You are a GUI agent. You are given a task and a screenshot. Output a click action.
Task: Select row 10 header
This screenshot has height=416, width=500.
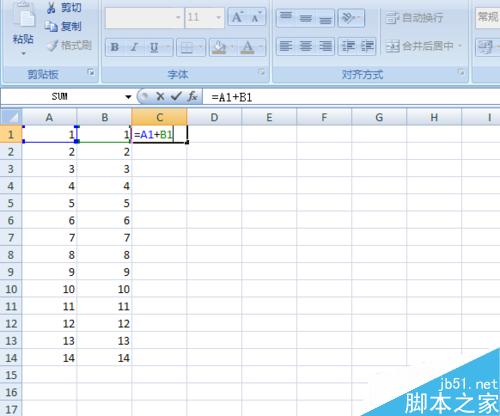coord(11,289)
